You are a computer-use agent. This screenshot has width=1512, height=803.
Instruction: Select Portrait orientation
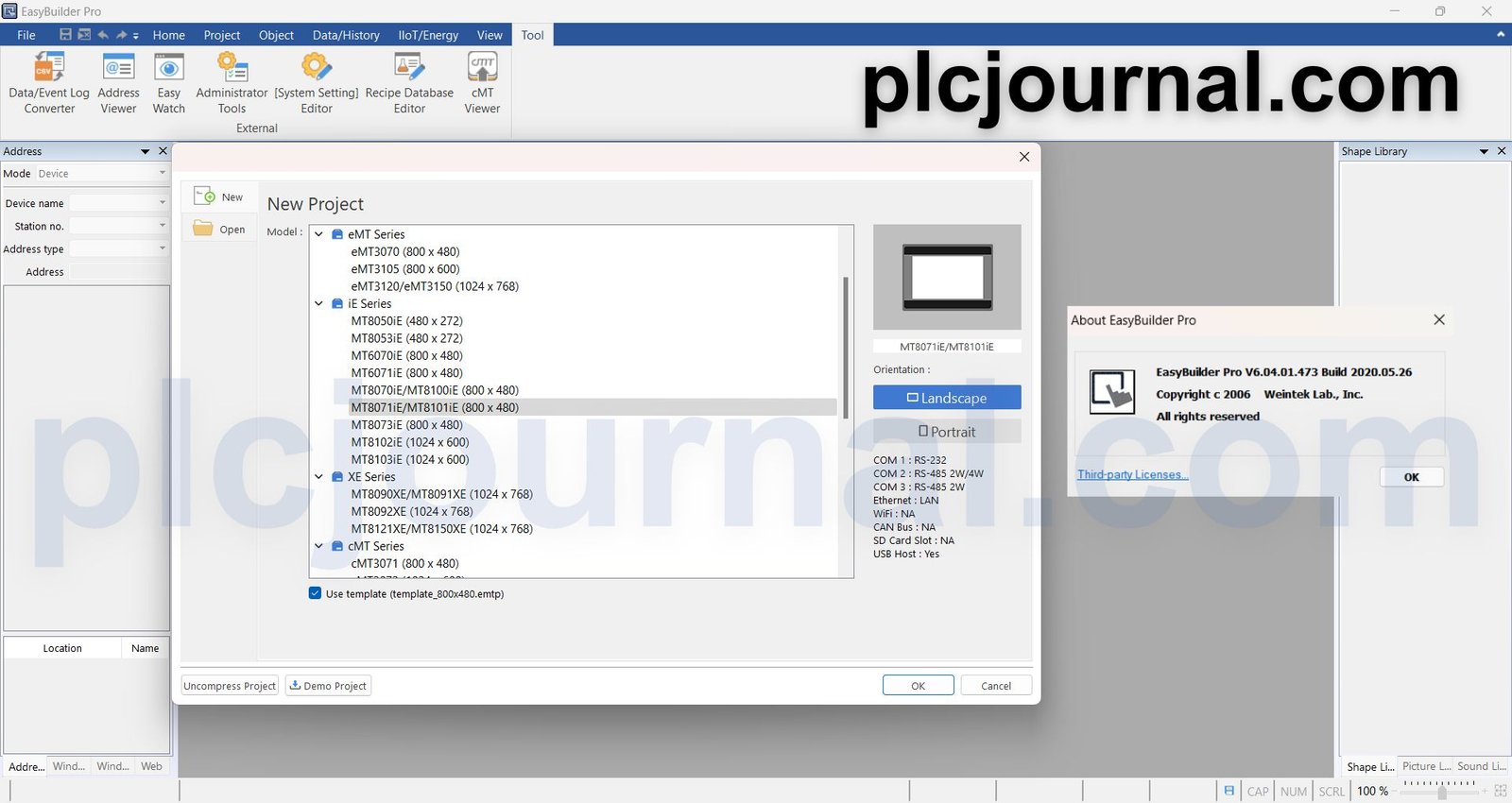(x=947, y=432)
